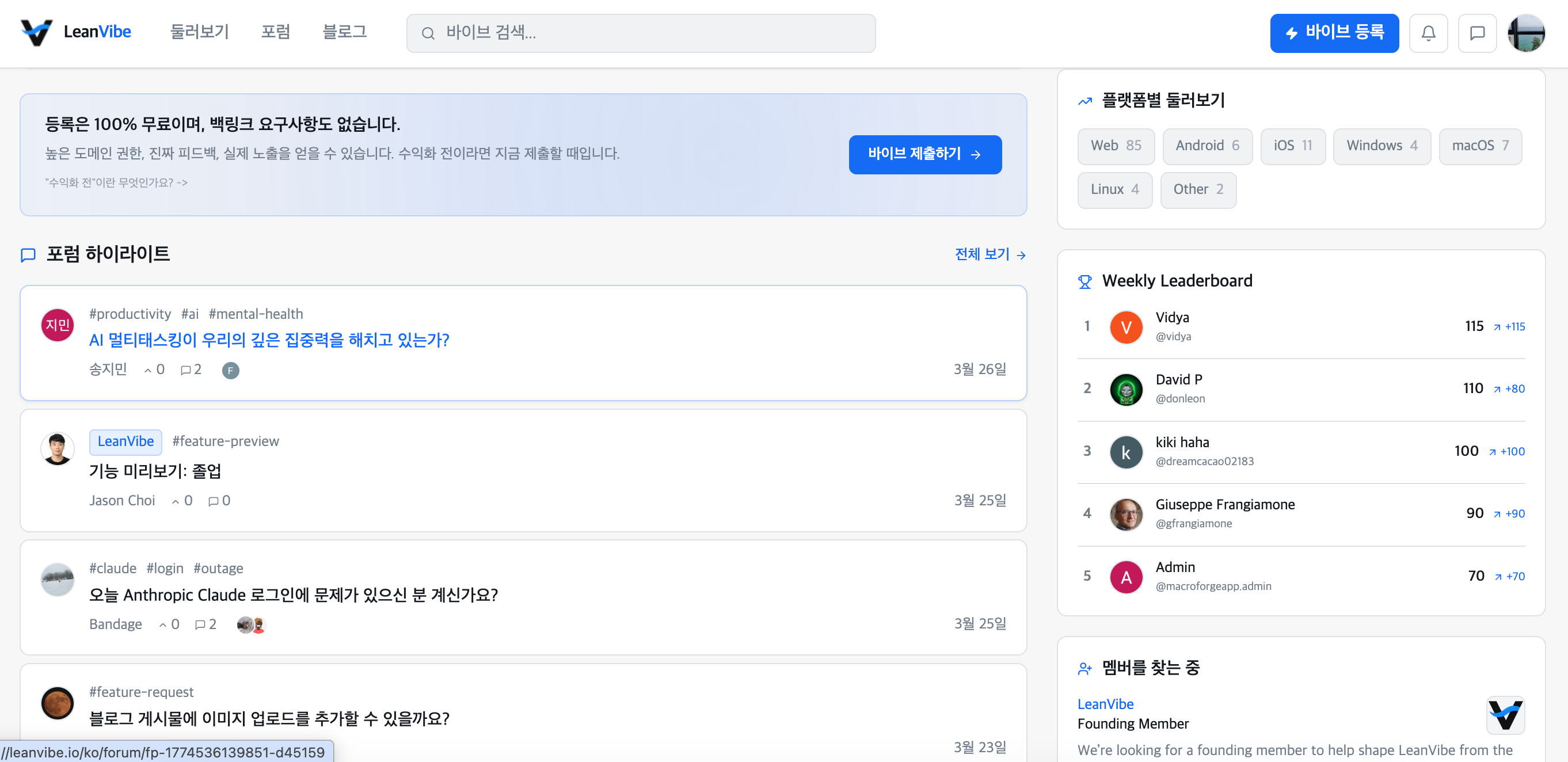This screenshot has height=762, width=1568.
Task: Expand the '수익화 전이란 무엇인가요?' link
Action: [x=116, y=182]
